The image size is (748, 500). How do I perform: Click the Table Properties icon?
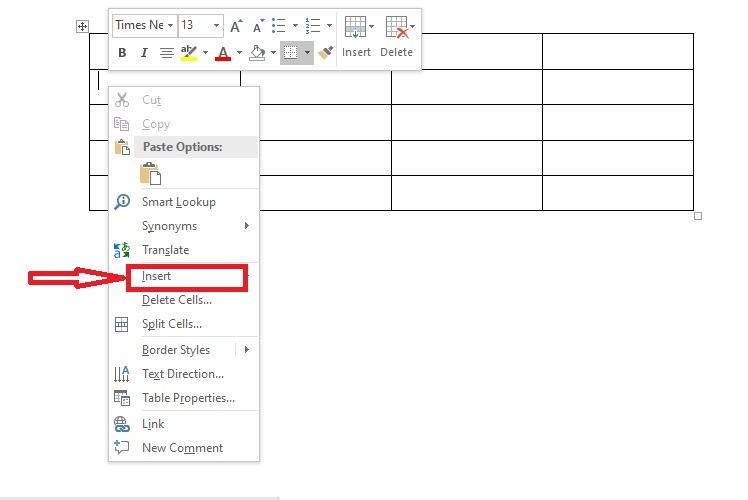122,398
